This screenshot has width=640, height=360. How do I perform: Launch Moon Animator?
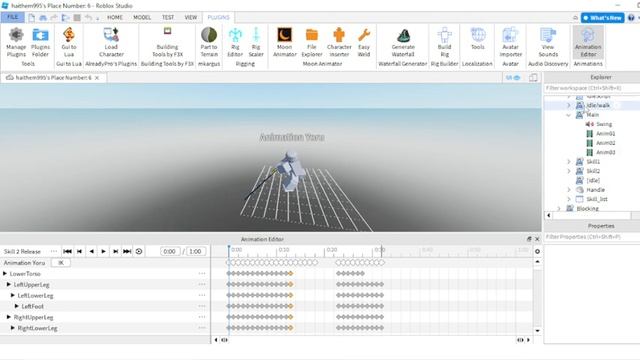(284, 42)
